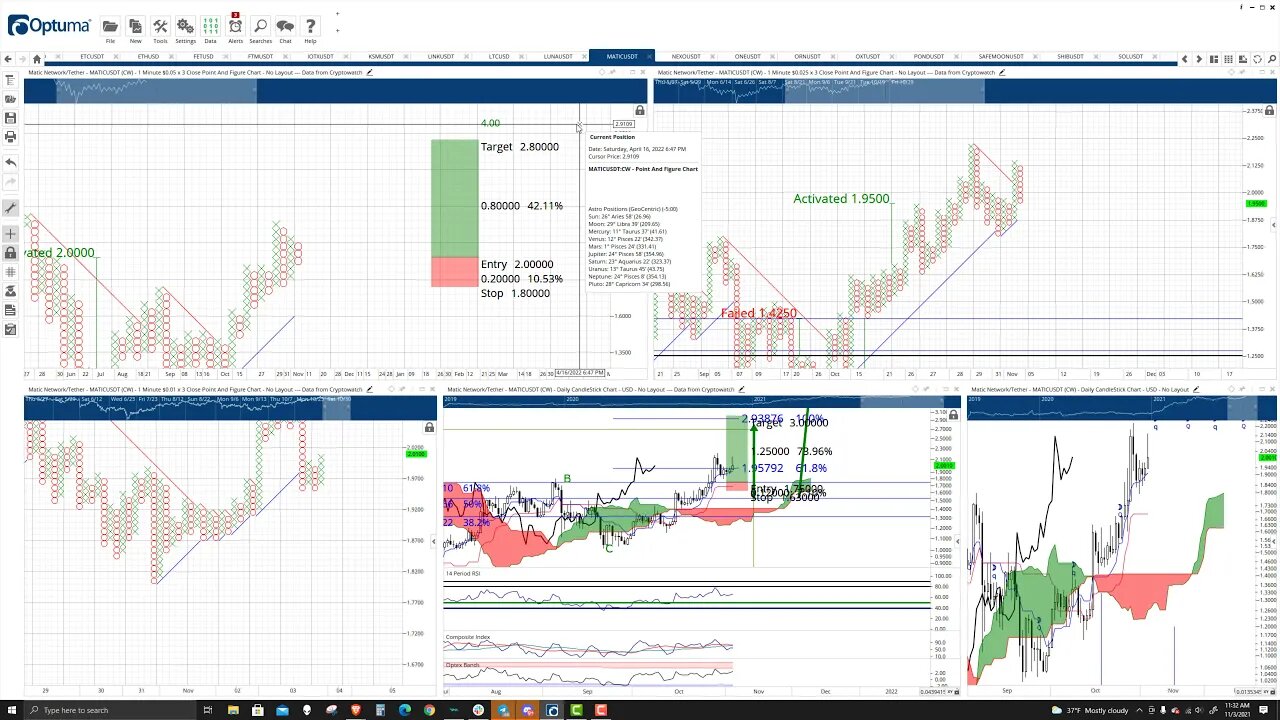The image size is (1280, 720).
Task: Shift the tab strip right with its arrow
Action: (x=1199, y=59)
